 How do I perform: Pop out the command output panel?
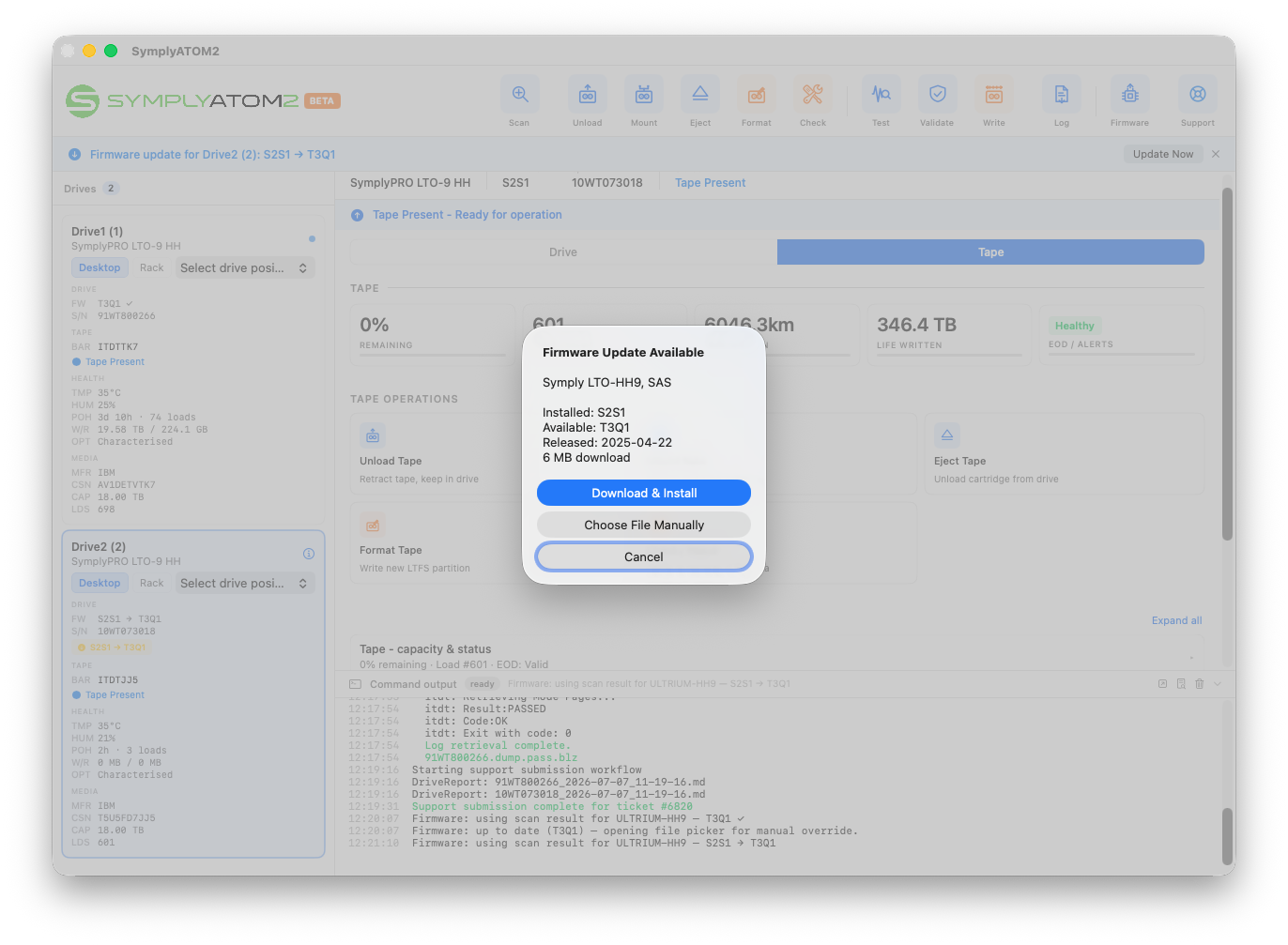click(1162, 684)
